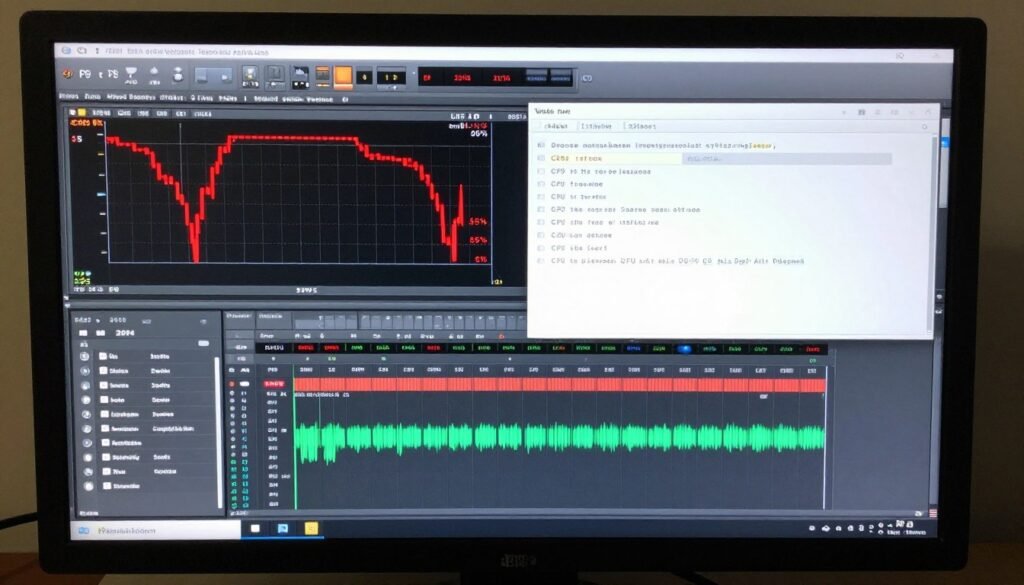Select the orange record-style icon in the top toolbar

pyautogui.click(x=341, y=76)
